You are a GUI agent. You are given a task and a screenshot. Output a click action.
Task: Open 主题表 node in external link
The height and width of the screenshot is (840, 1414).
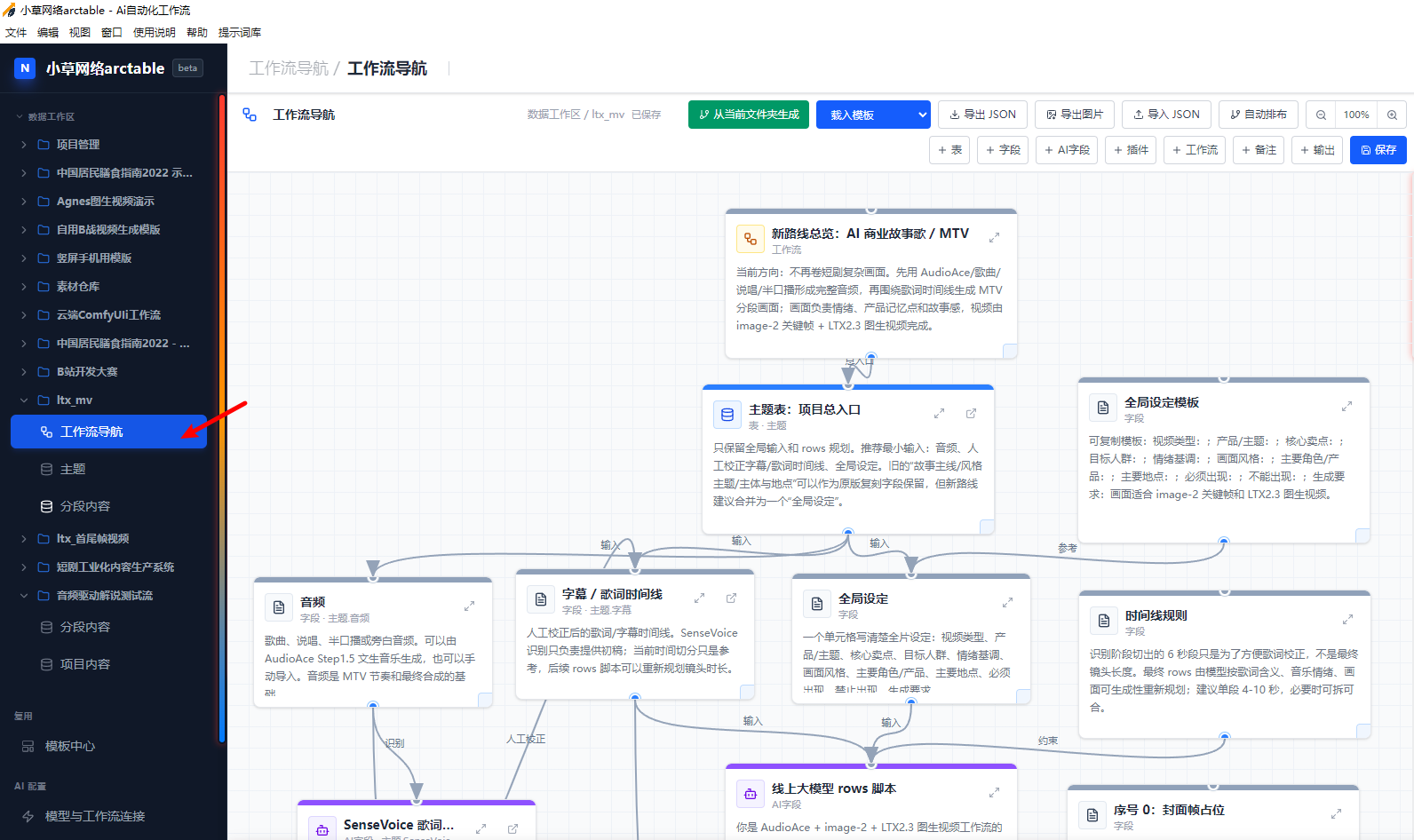[971, 414]
